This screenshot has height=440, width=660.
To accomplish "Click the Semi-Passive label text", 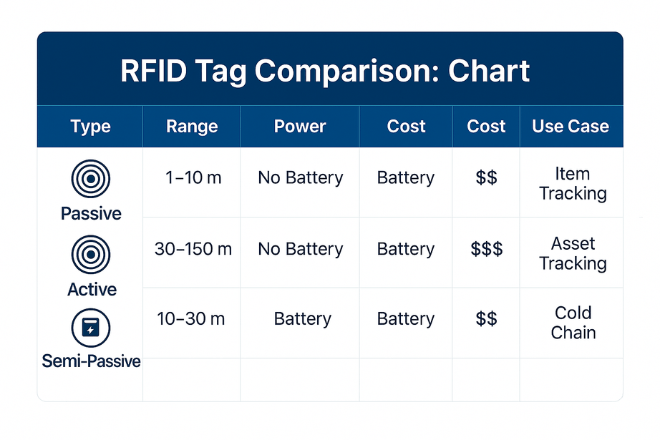I will [91, 362].
